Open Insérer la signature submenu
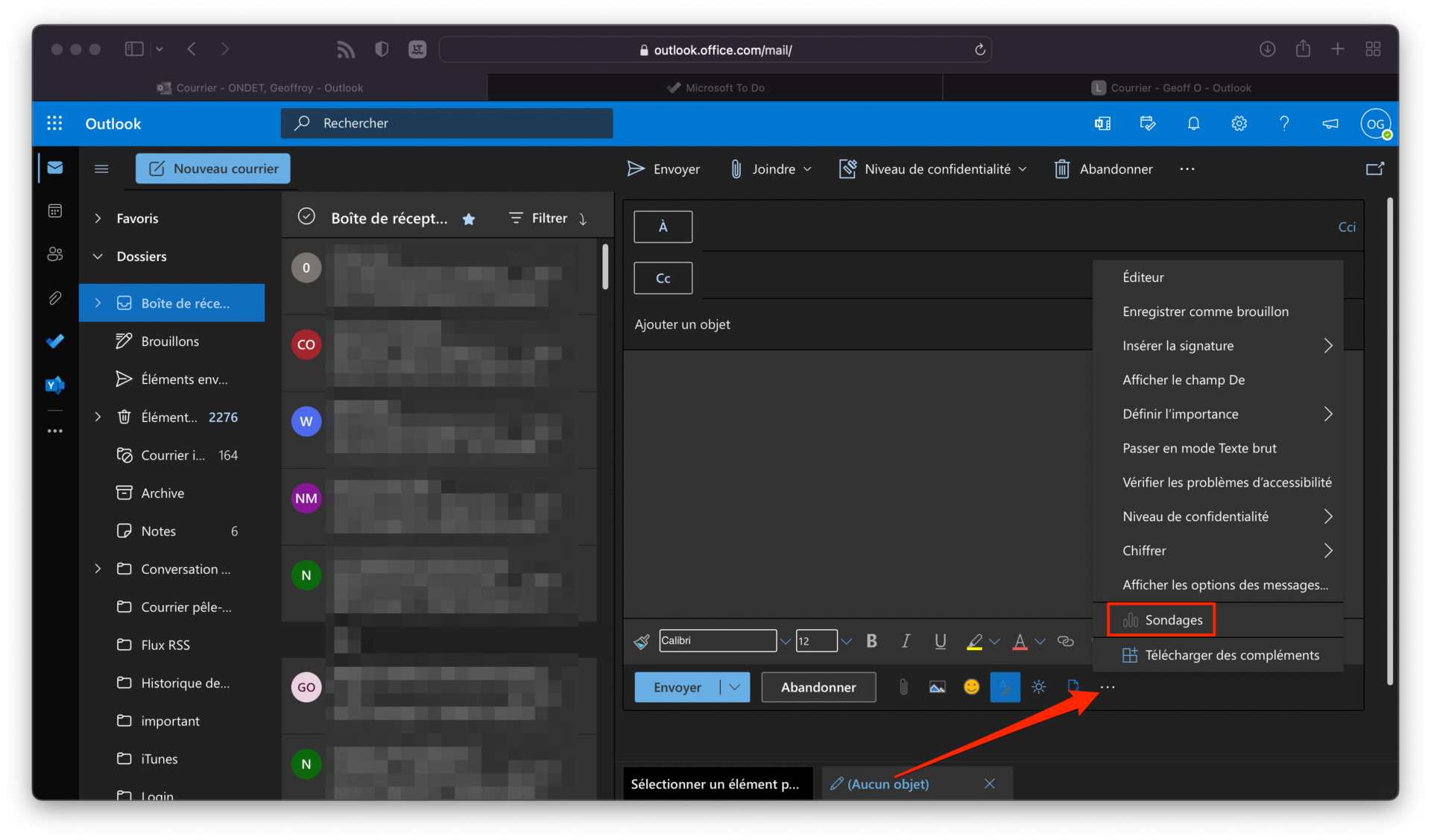Screen dimensions: 1431x840 point(1218,346)
